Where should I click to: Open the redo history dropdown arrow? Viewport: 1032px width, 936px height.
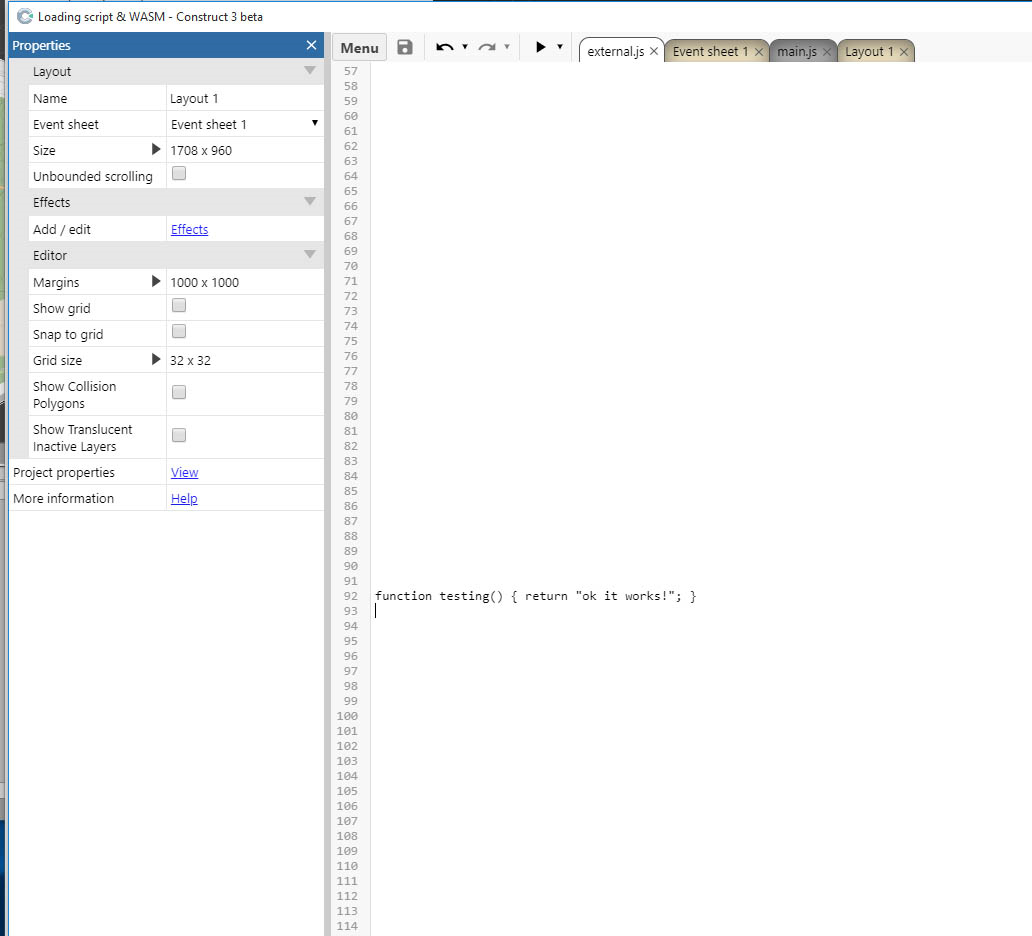point(507,47)
